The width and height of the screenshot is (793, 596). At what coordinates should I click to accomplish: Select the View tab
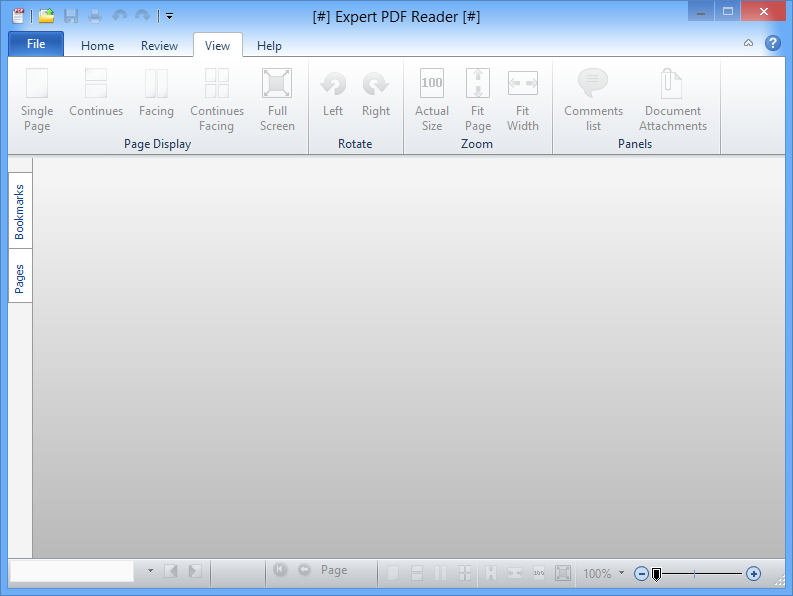pos(217,46)
